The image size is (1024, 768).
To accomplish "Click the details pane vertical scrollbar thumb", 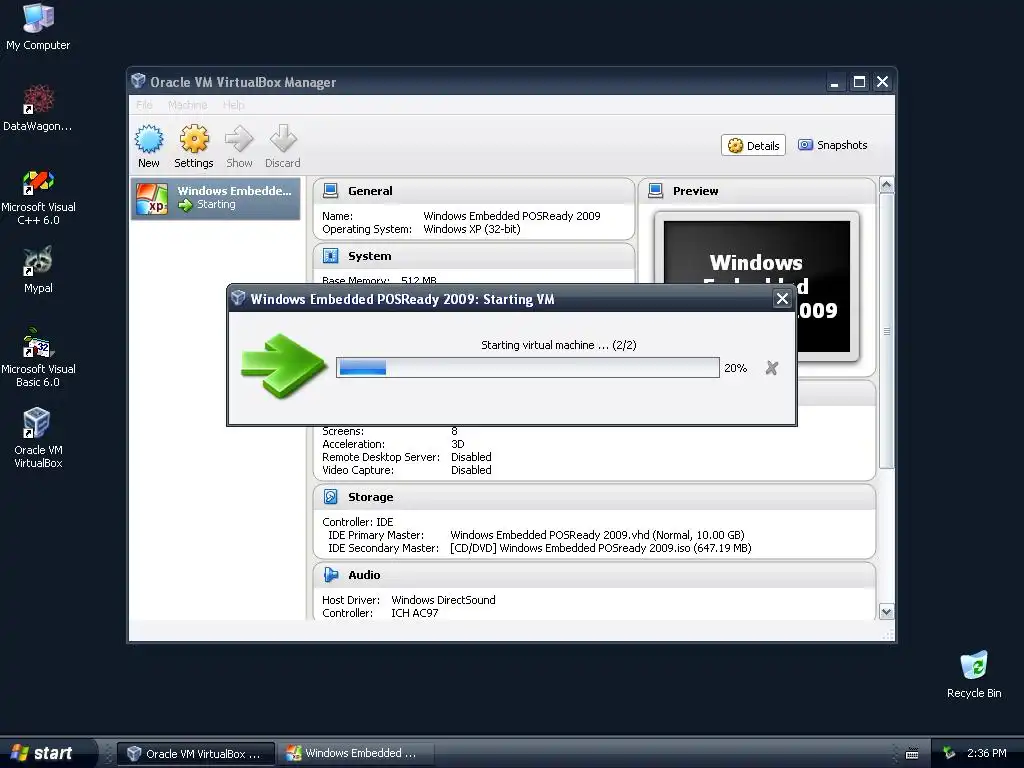I will 886,331.
